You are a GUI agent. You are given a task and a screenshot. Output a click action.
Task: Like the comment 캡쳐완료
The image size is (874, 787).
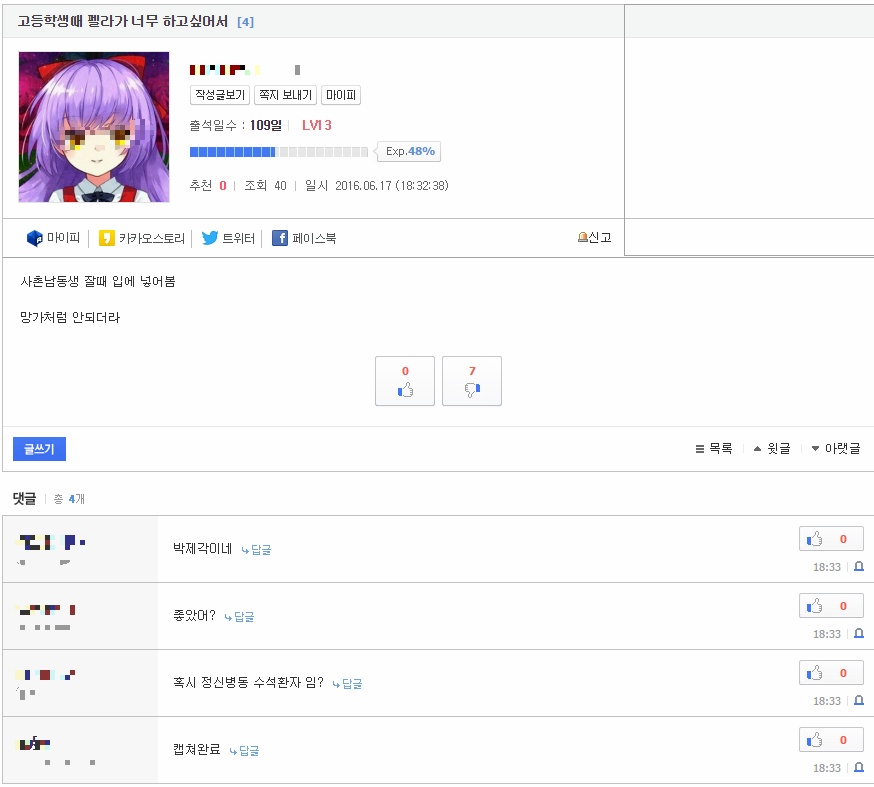(x=831, y=740)
